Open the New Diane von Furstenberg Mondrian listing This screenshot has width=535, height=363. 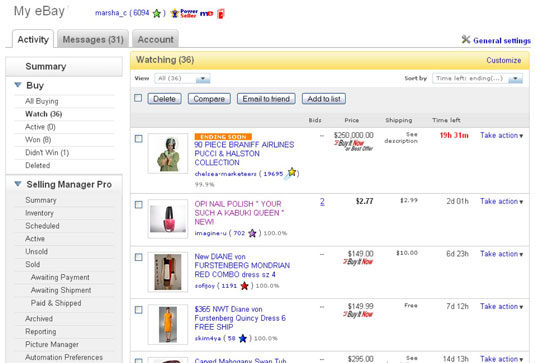242,265
